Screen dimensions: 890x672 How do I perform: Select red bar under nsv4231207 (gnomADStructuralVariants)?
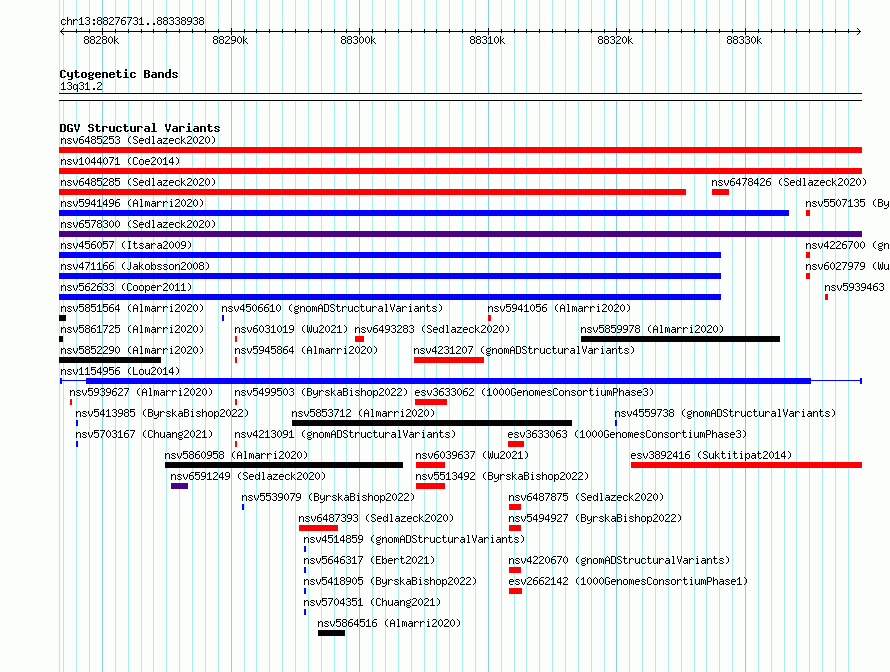point(449,360)
